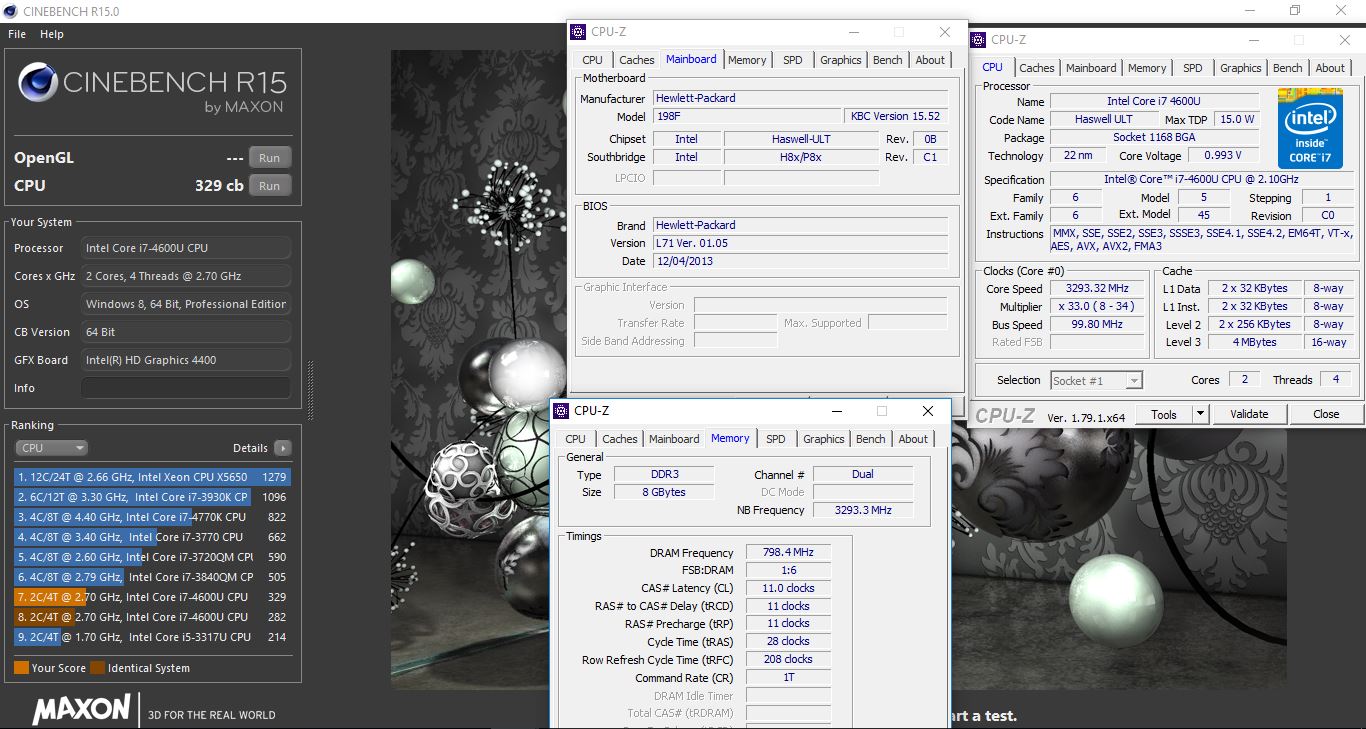
Task: Select ranking row Core i7-3720QM score 590
Action: tap(151, 557)
